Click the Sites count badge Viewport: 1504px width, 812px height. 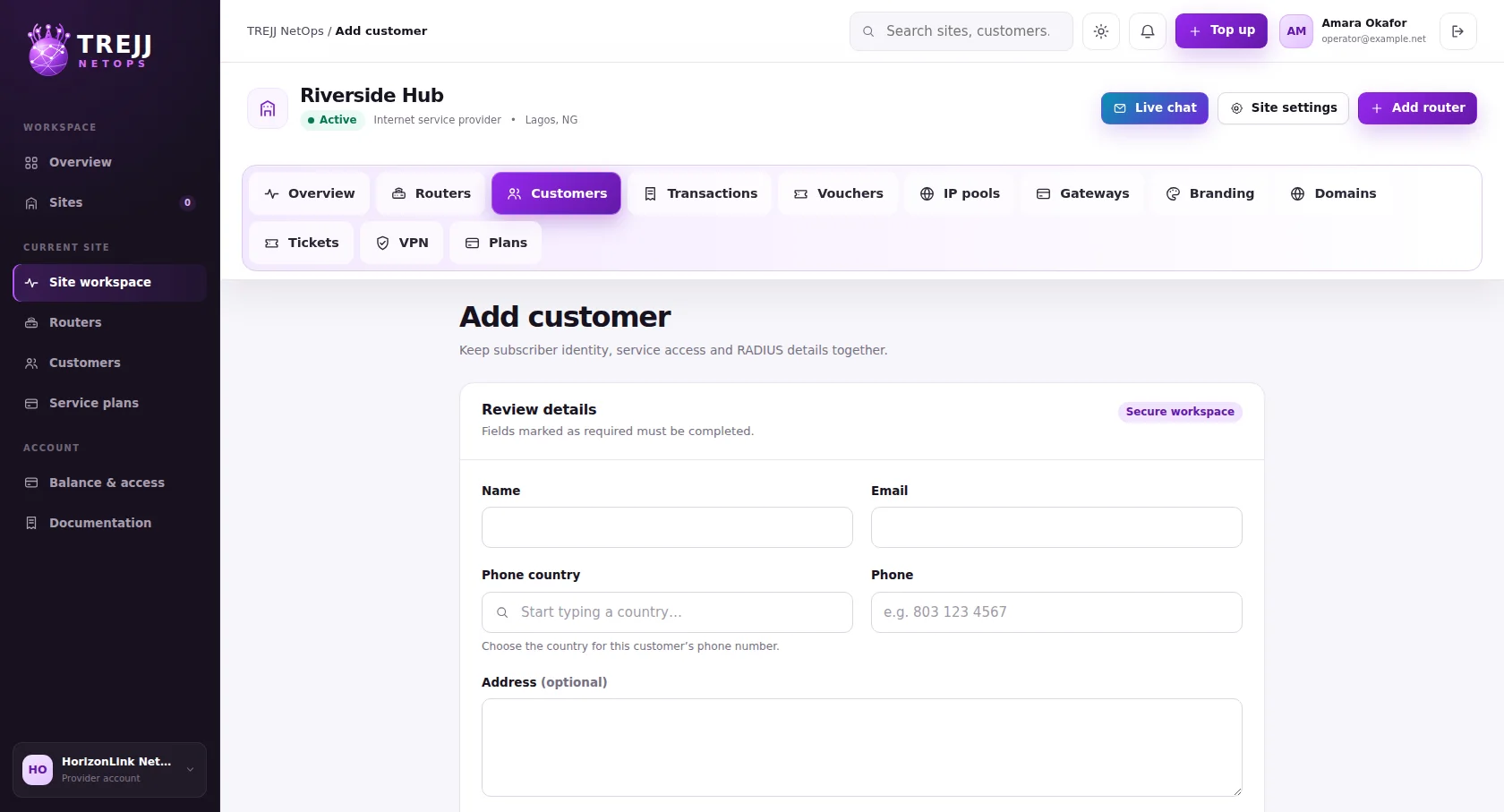pos(187,202)
